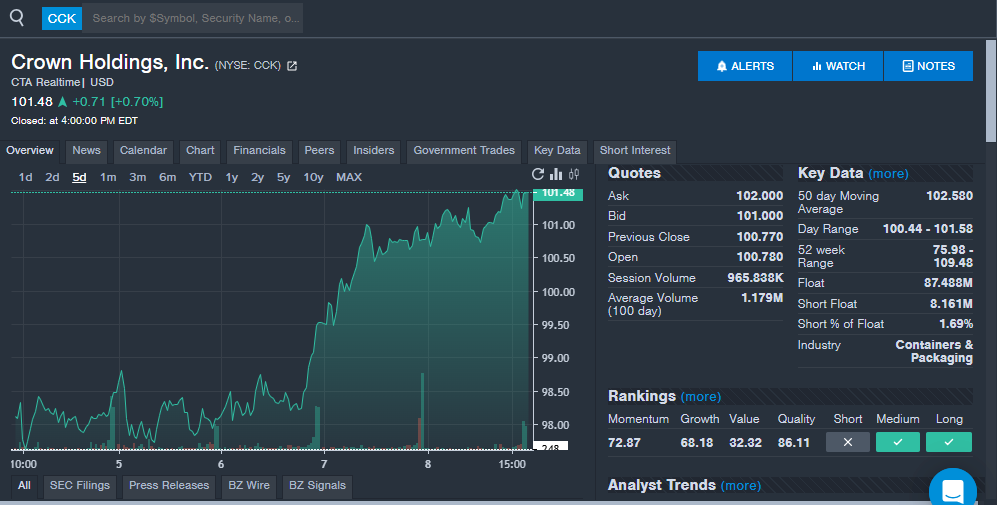Click 50 day Moving Average value 102.580
997x505 pixels.
click(949, 196)
